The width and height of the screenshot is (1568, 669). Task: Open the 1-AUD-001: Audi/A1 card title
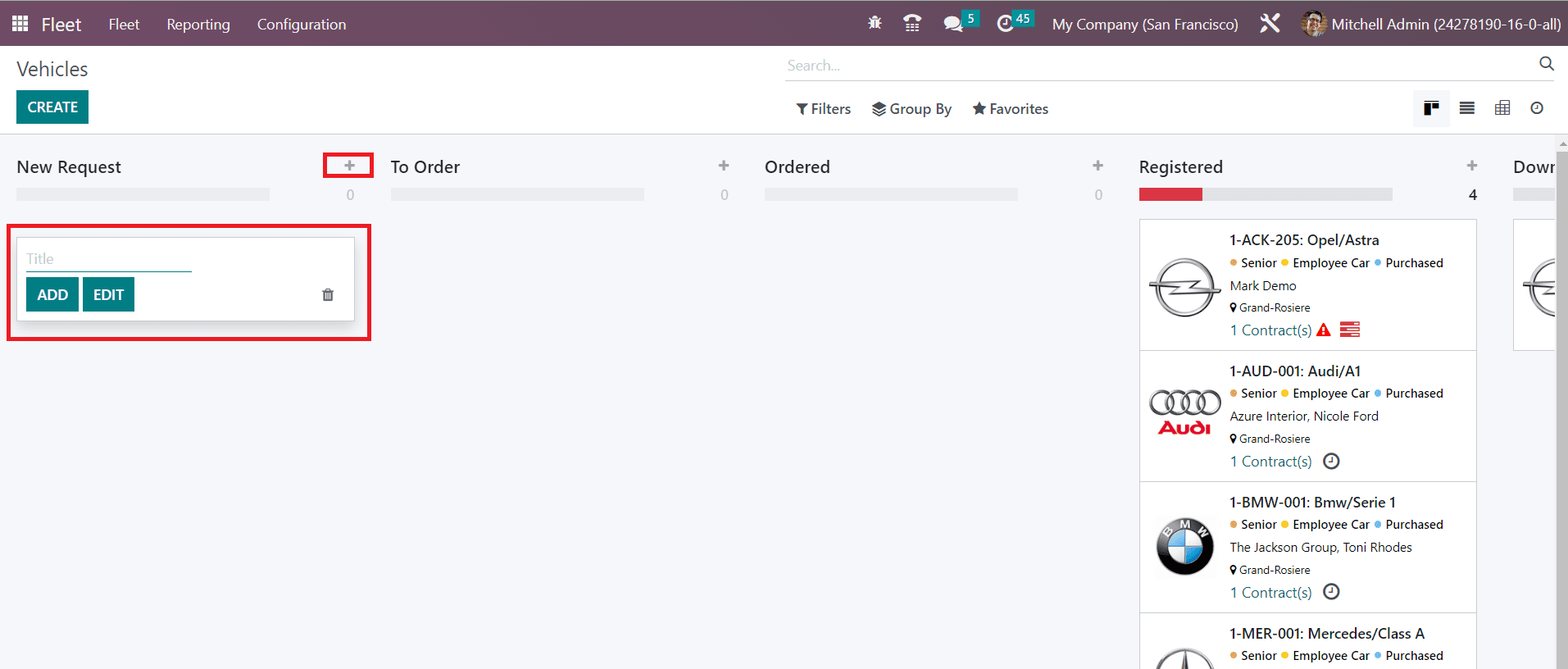[x=1295, y=371]
